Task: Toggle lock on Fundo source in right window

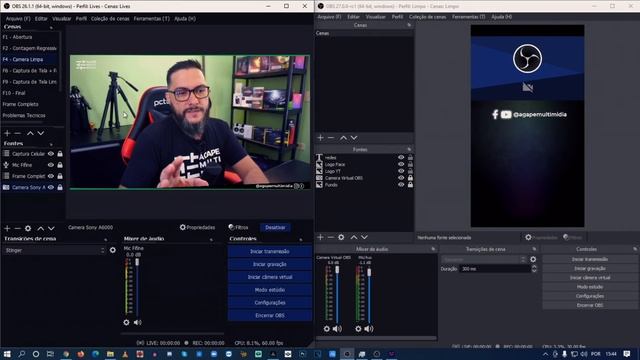Action: (410, 184)
